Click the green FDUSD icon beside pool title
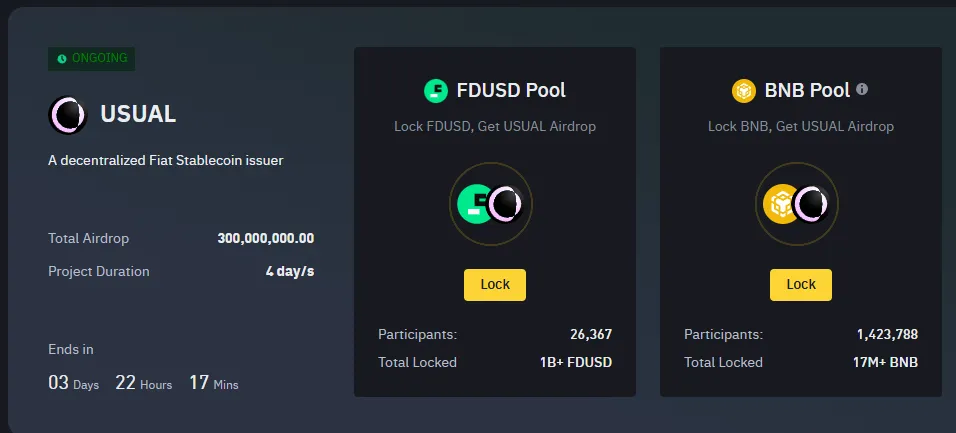The height and width of the screenshot is (433, 956). click(436, 91)
